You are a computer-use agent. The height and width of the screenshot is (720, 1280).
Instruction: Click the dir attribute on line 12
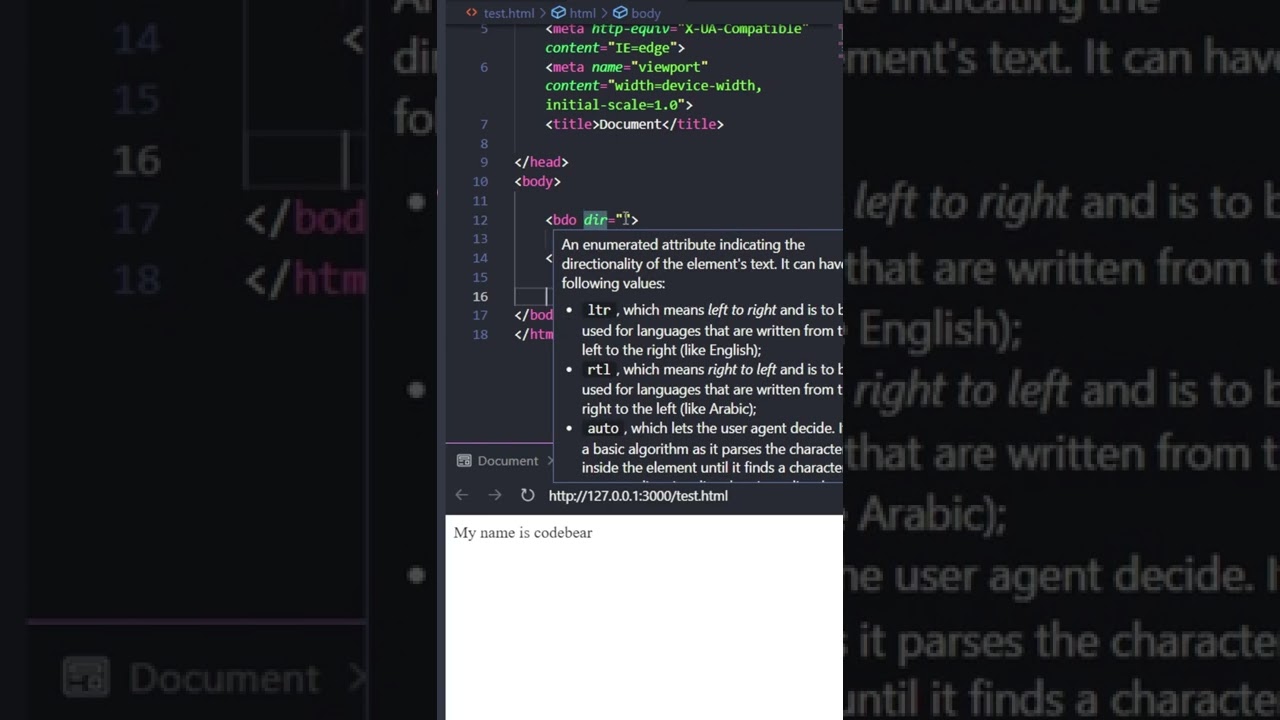(x=595, y=219)
